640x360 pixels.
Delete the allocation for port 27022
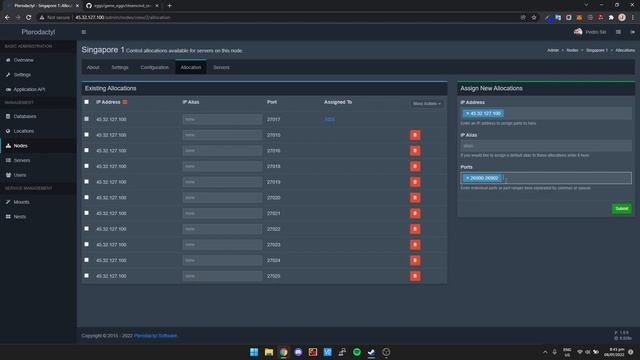click(x=415, y=229)
